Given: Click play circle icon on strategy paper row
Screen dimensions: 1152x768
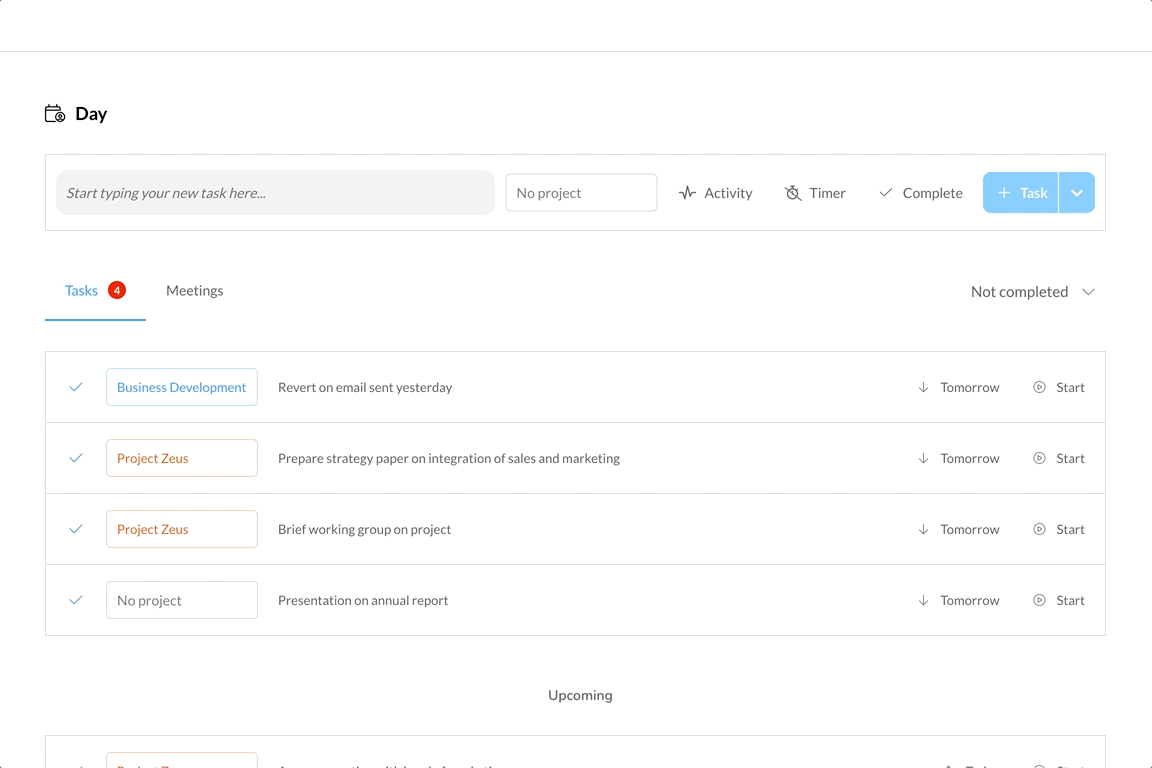Looking at the screenshot, I should point(1040,458).
